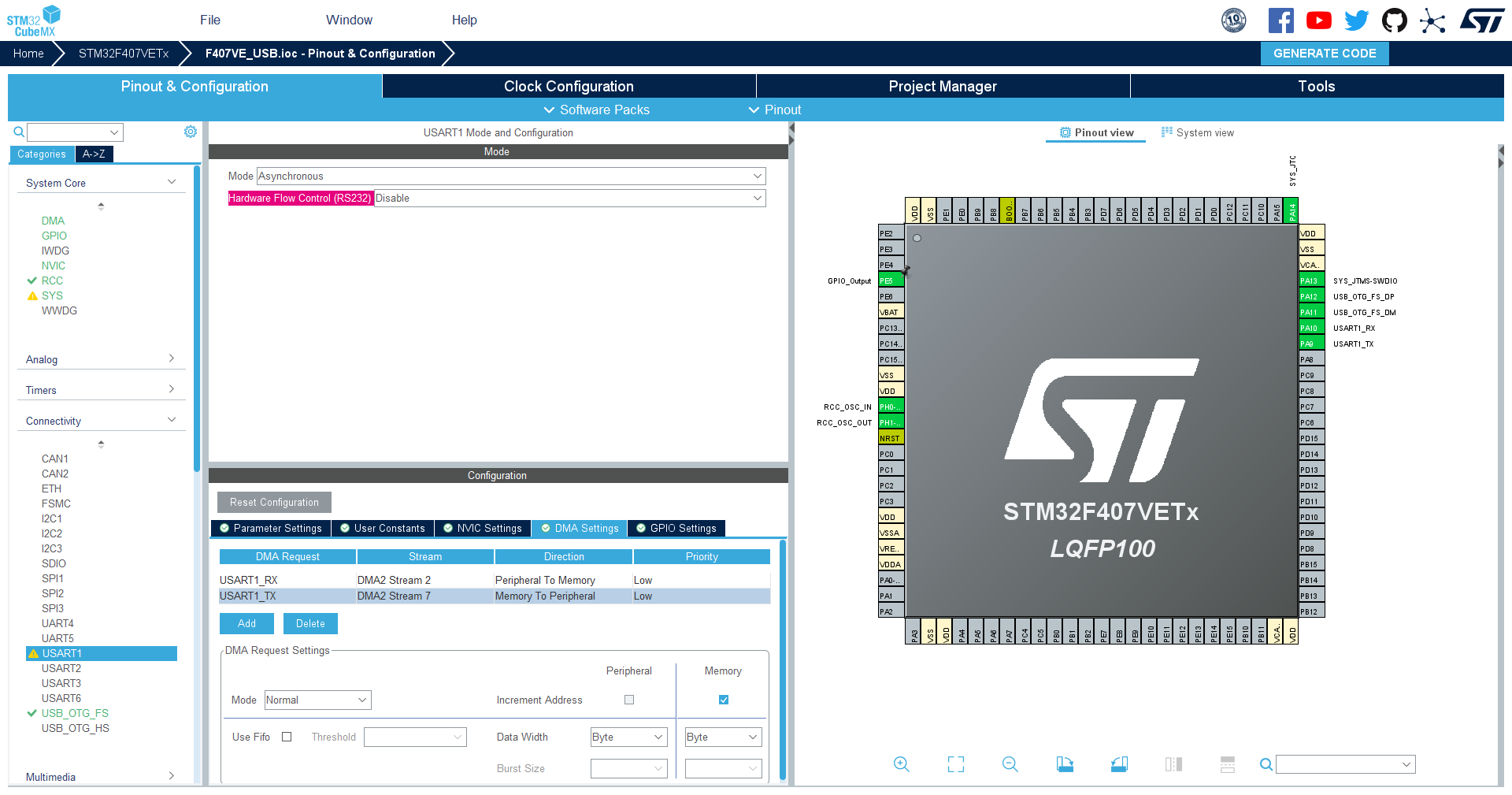Open the Memory Data Width dropdown
The width and height of the screenshot is (1512, 795).
pyautogui.click(x=723, y=737)
